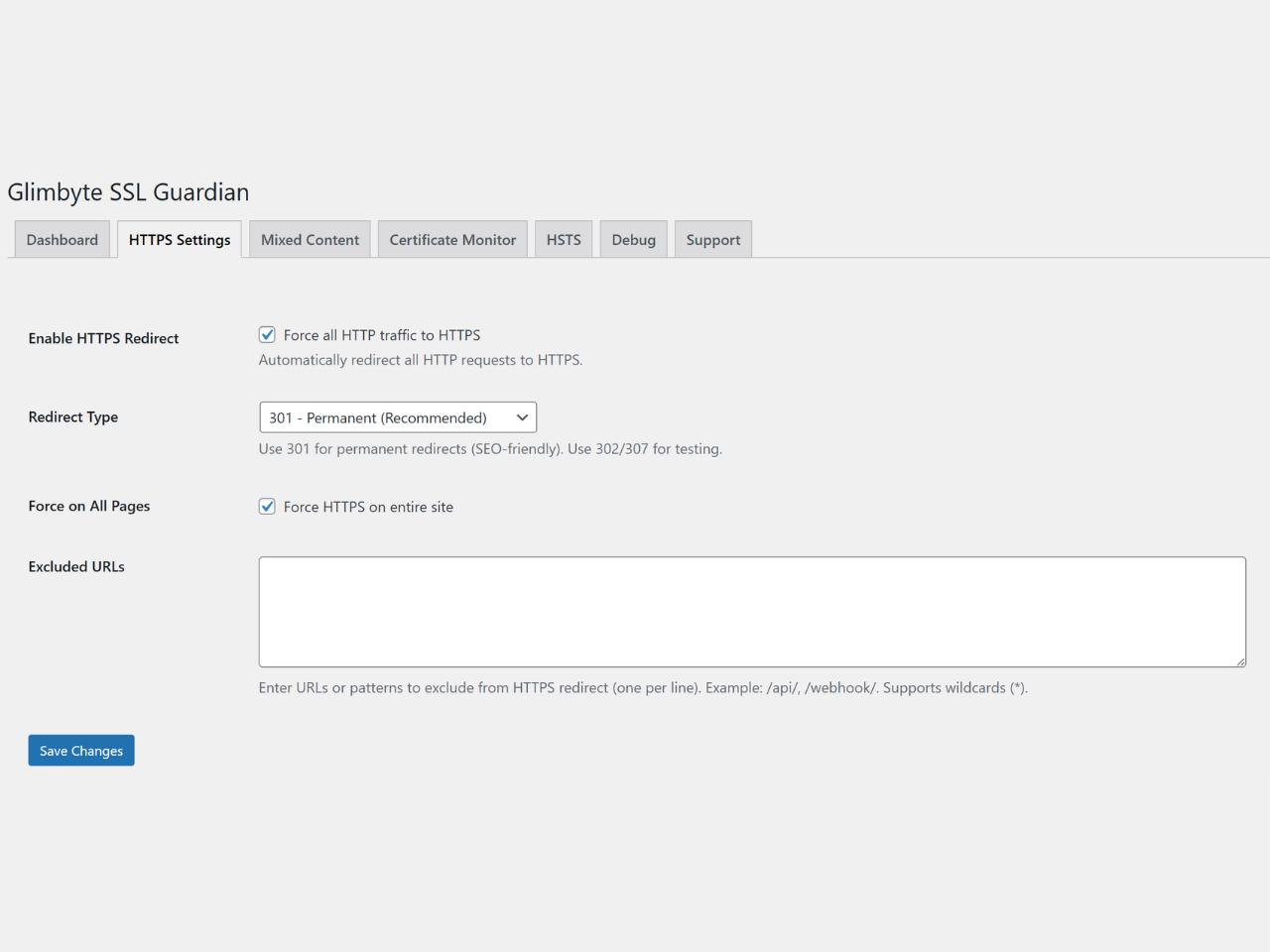Click the "Force HTTPS on entire site" label text
Image resolution: width=1270 pixels, height=952 pixels.
click(368, 507)
